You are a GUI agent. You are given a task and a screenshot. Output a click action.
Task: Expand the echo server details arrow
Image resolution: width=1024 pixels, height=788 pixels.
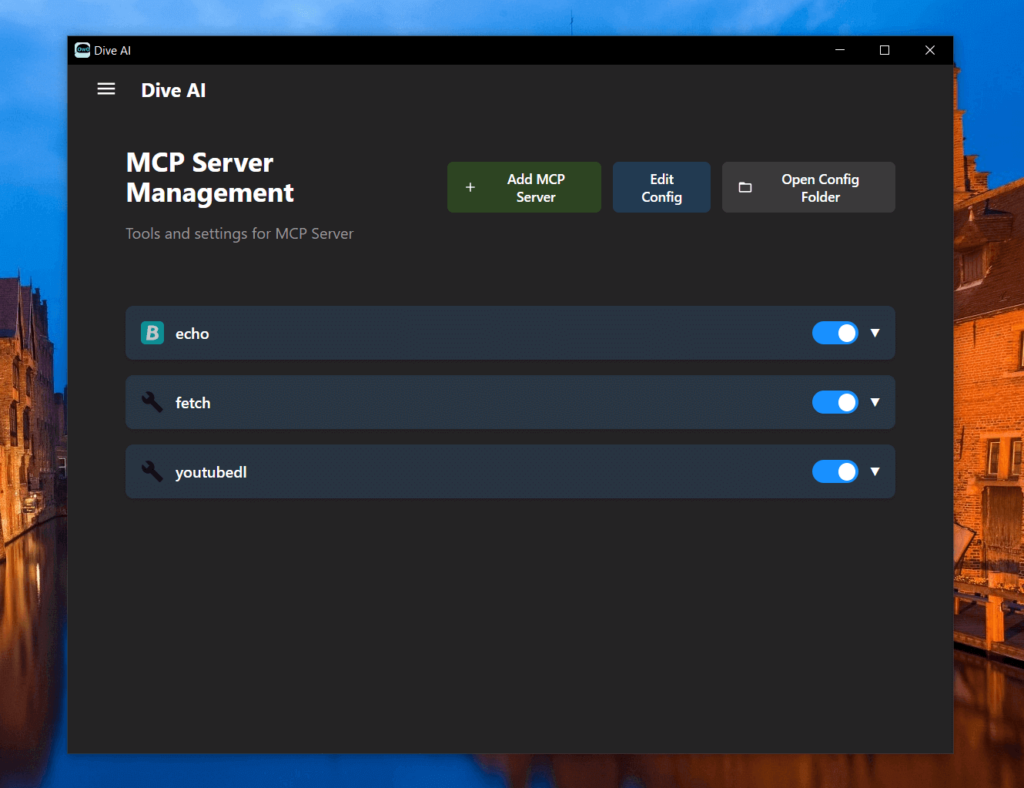click(x=875, y=333)
